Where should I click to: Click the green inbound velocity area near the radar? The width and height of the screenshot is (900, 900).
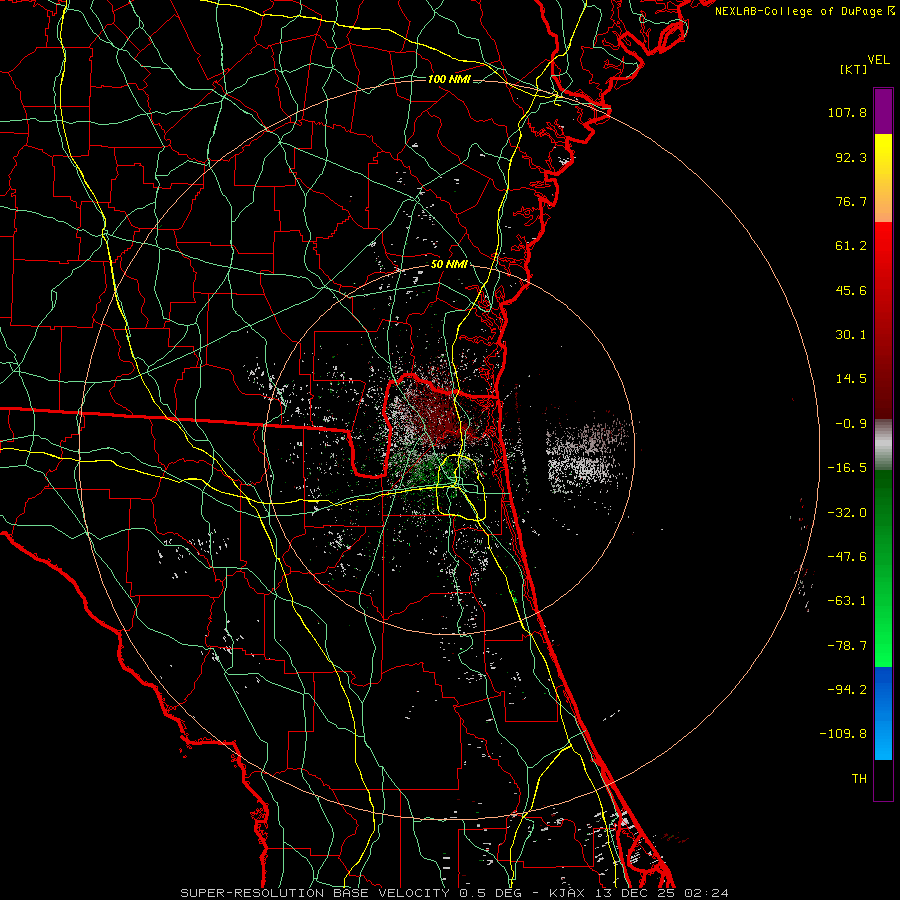(428, 474)
